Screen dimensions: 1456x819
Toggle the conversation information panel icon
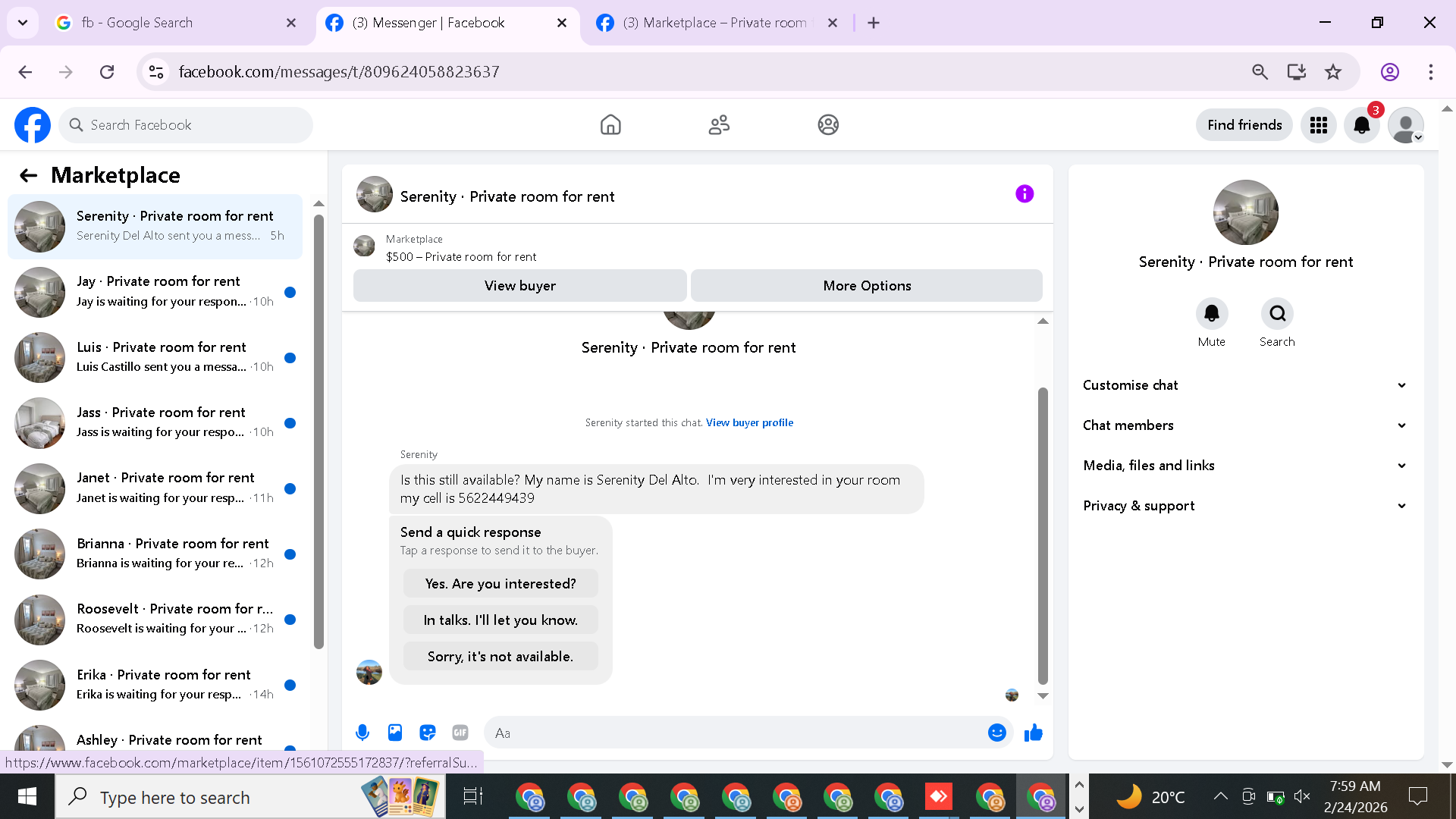tap(1025, 194)
